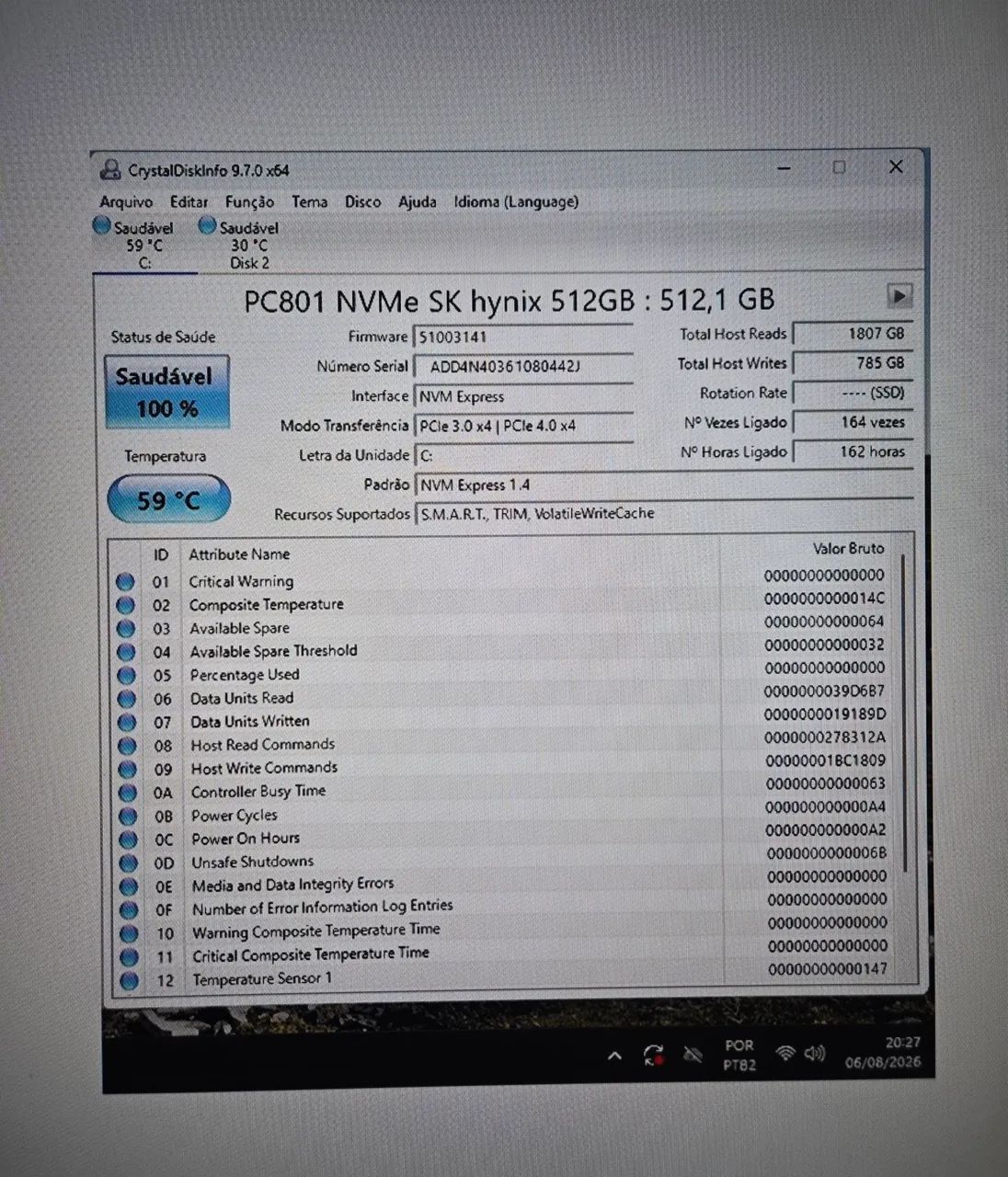Viewport: 1008px width, 1177px height.
Task: Click the Letra da Unidade field C:
Action: pyautogui.click(x=522, y=455)
